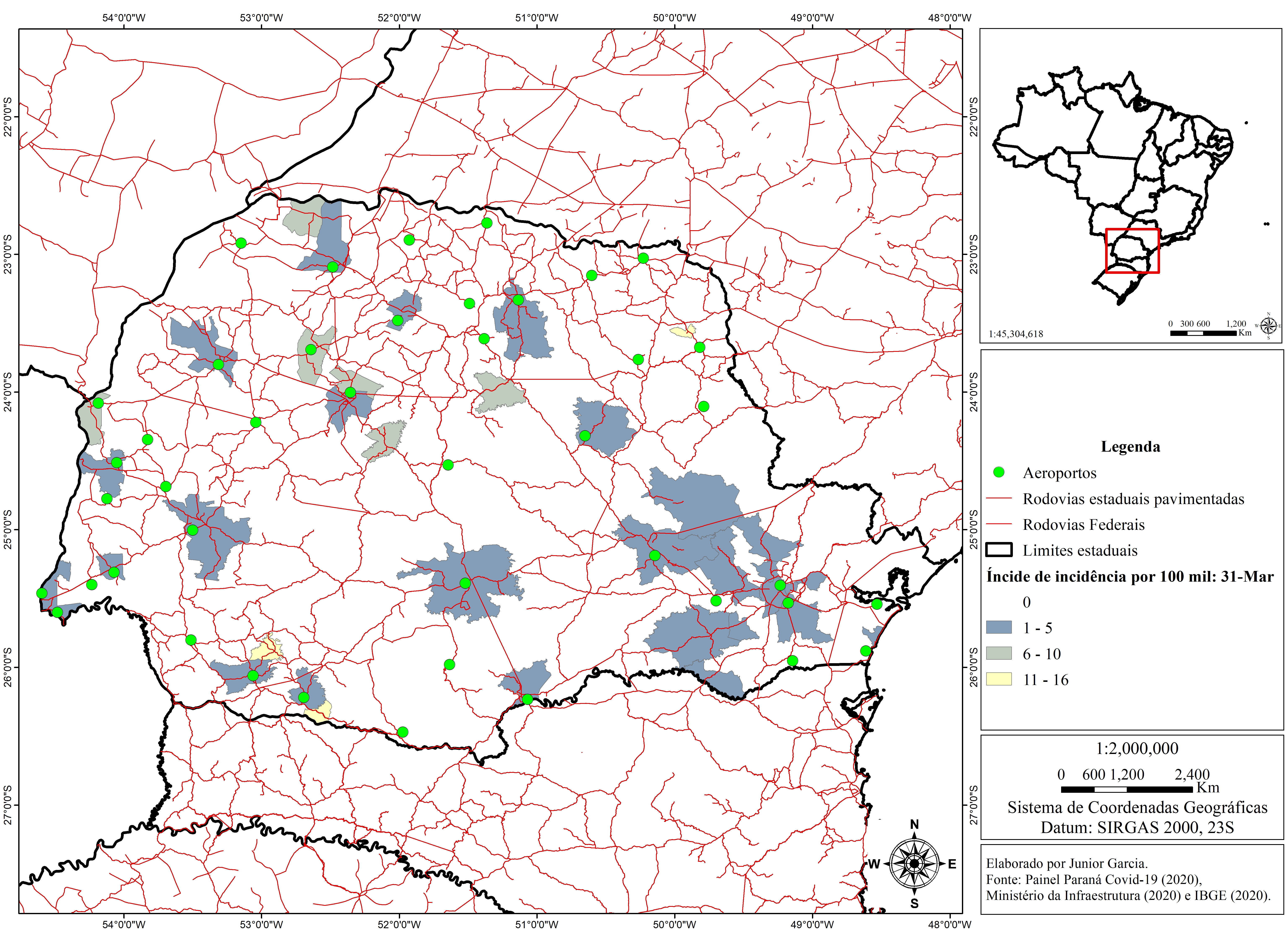Click the 11 - 16 class label text
Screen dimensions: 1288x941
point(1046,680)
